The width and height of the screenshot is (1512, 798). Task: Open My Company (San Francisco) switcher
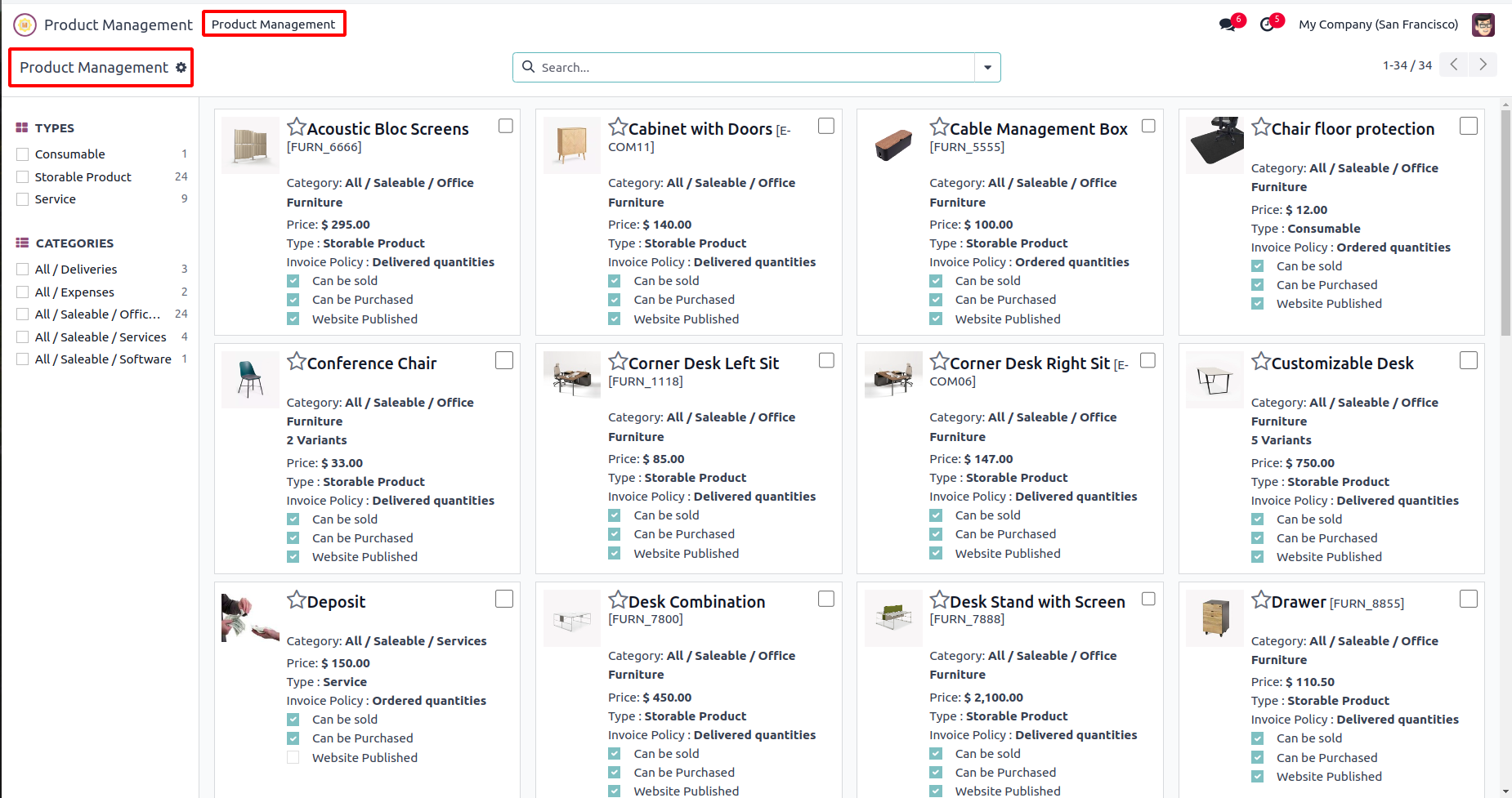(x=1378, y=25)
